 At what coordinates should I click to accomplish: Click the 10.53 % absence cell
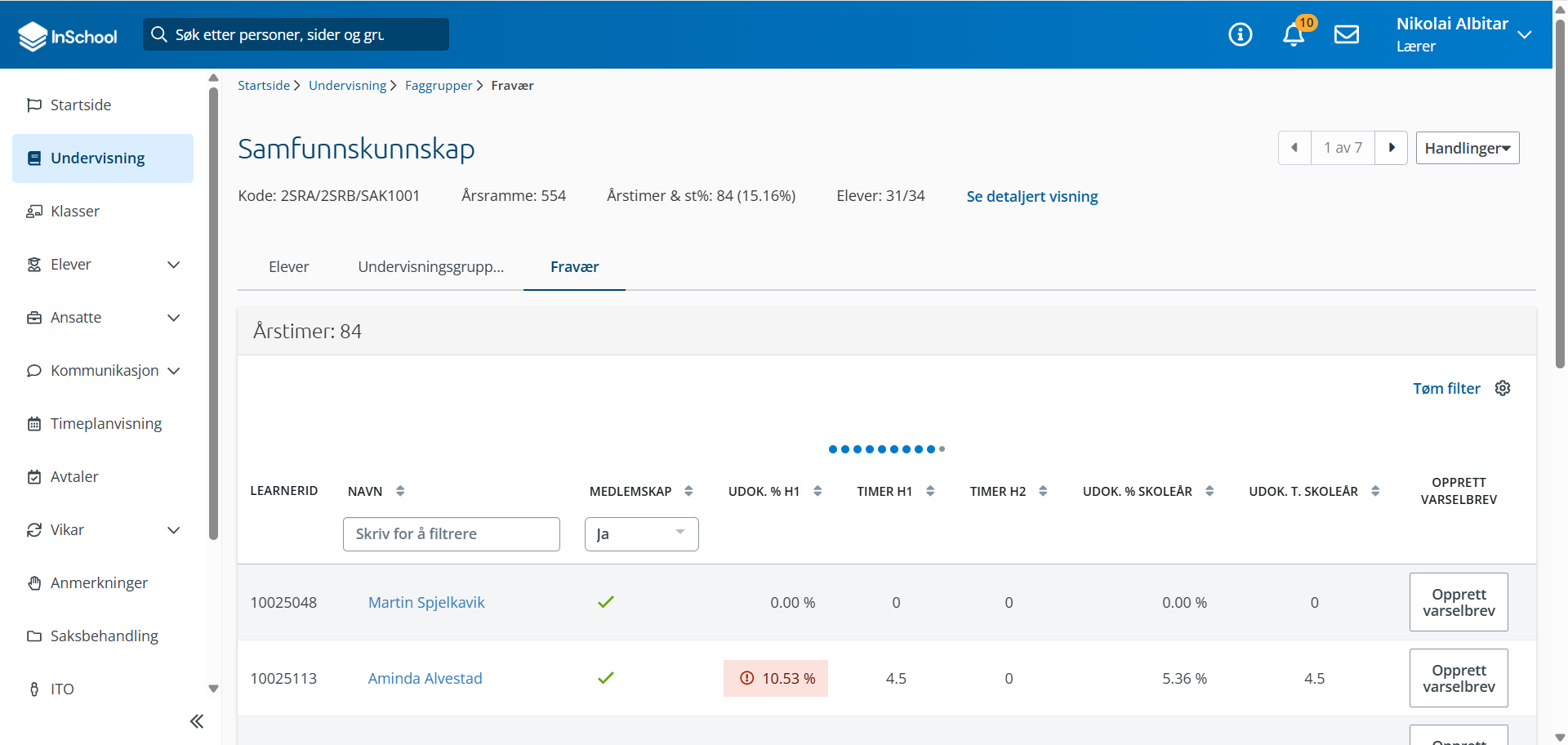[776, 678]
